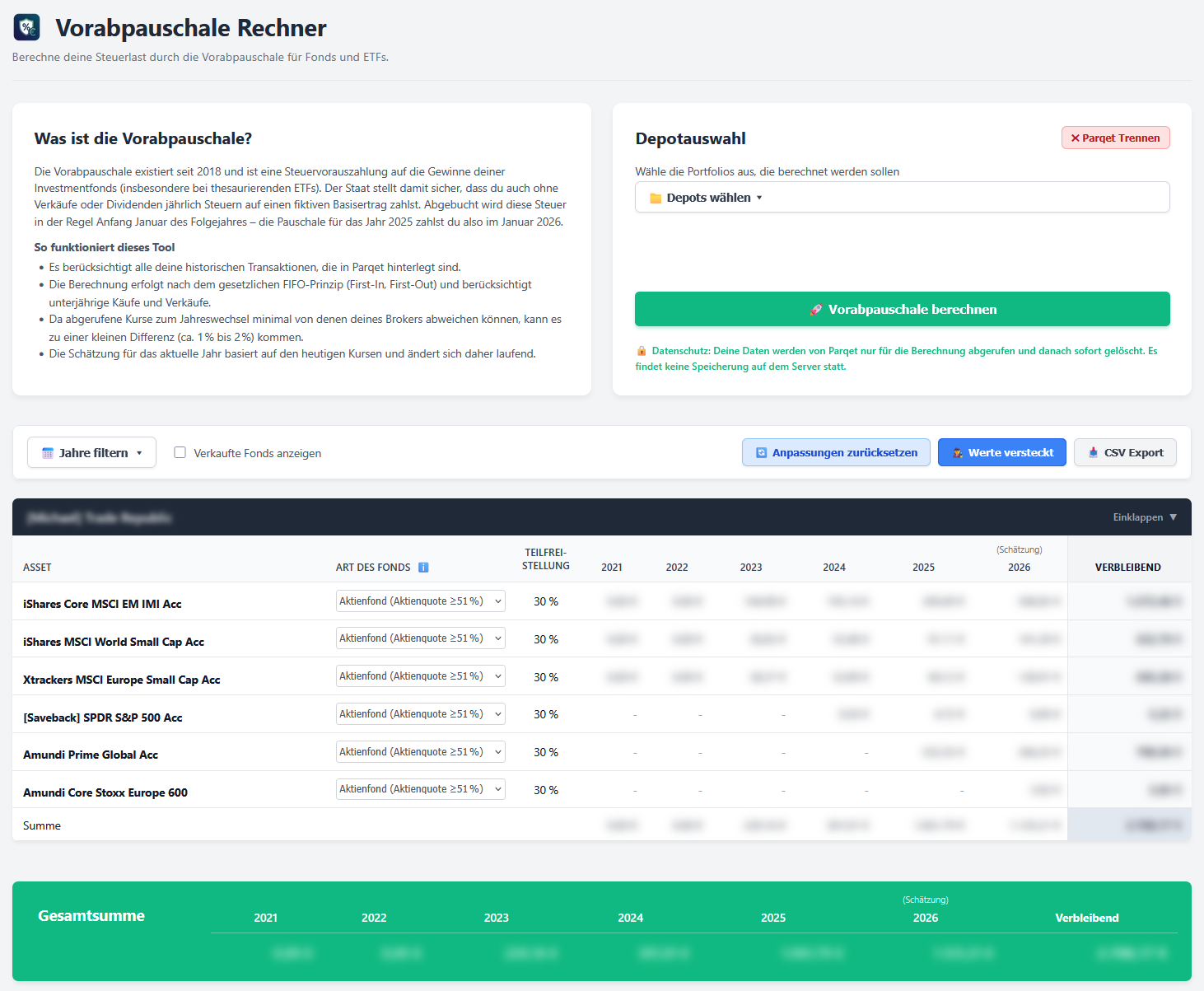Click the info icon beside Art des Fonds
Image resolution: width=1204 pixels, height=991 pixels.
[423, 568]
